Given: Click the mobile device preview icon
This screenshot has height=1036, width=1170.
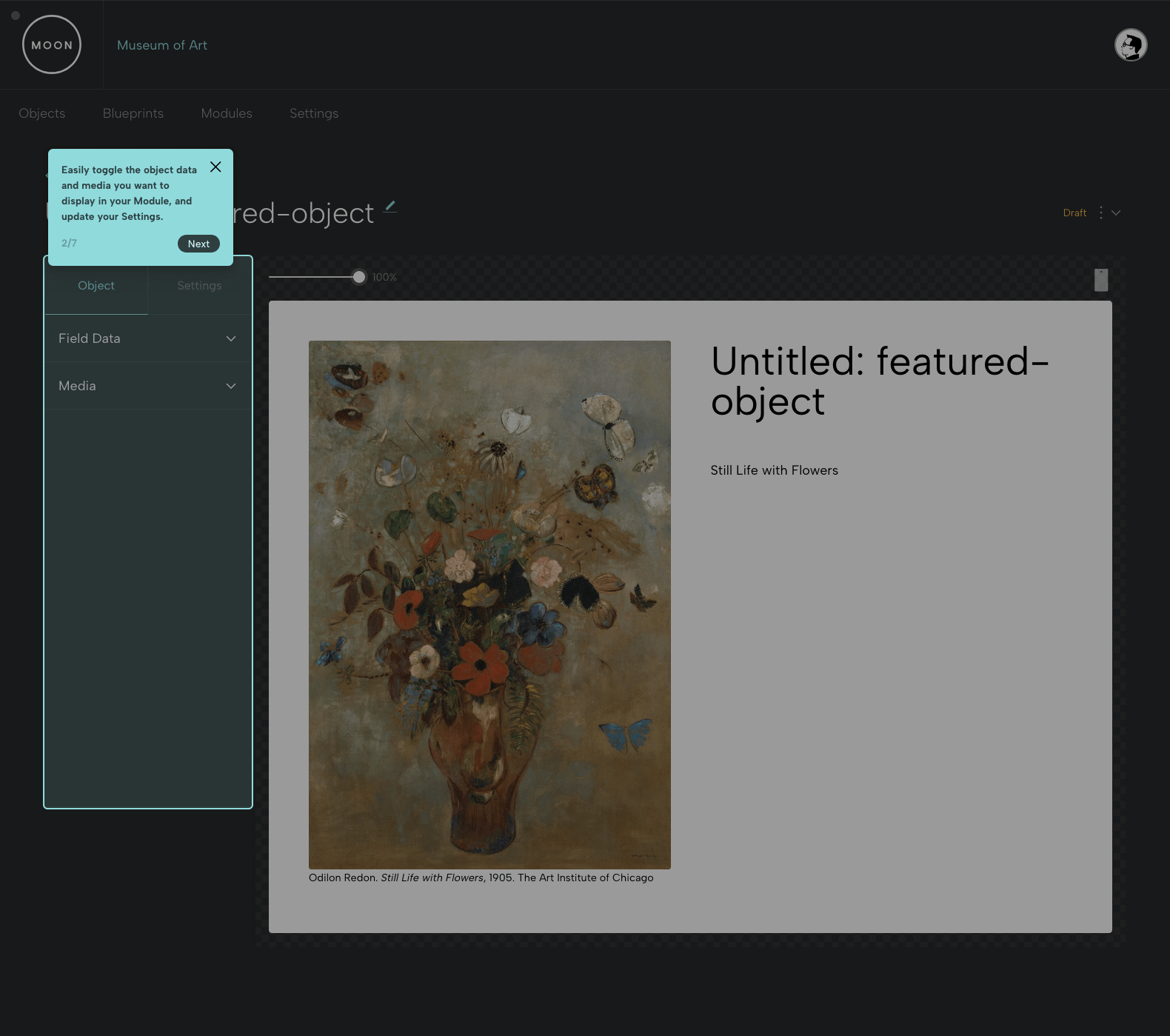Looking at the screenshot, I should (x=1101, y=280).
